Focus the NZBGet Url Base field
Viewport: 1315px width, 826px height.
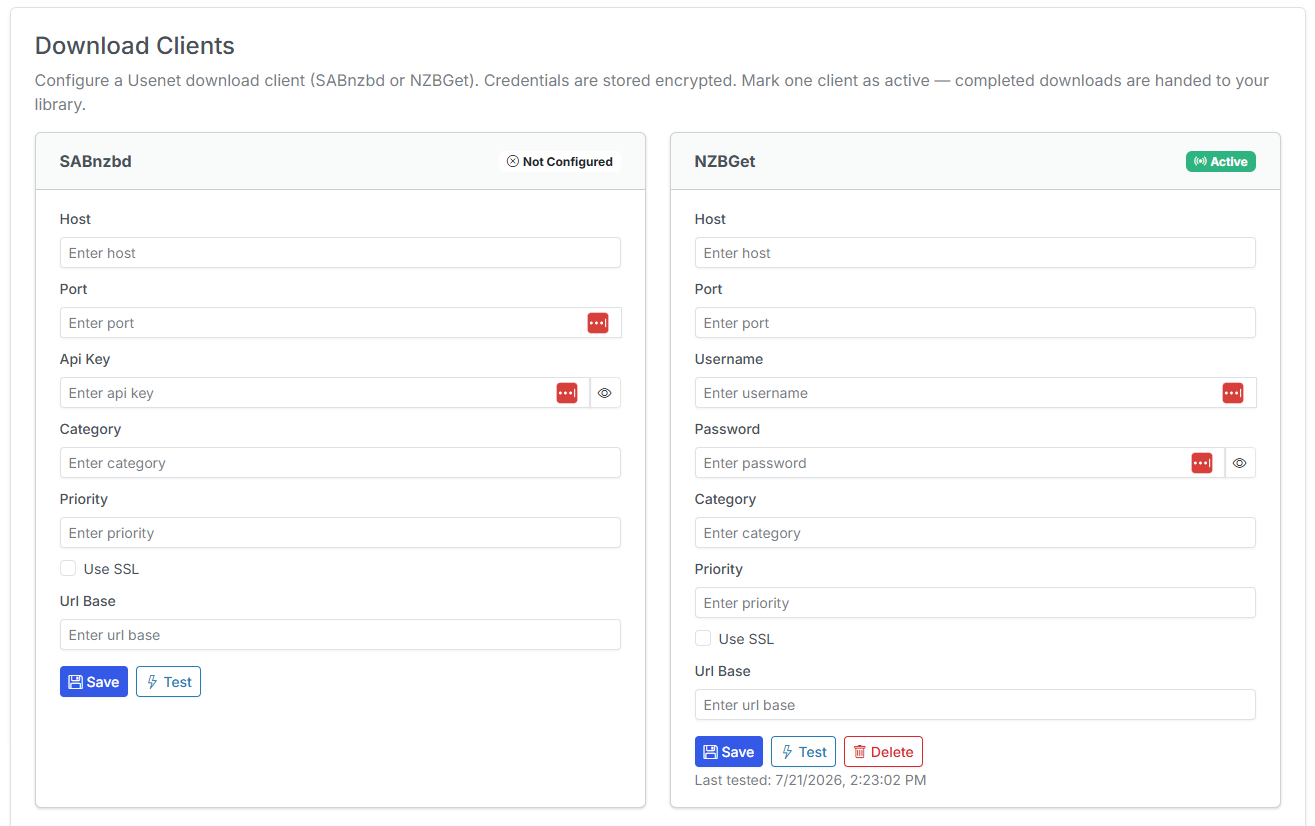[x=975, y=705]
